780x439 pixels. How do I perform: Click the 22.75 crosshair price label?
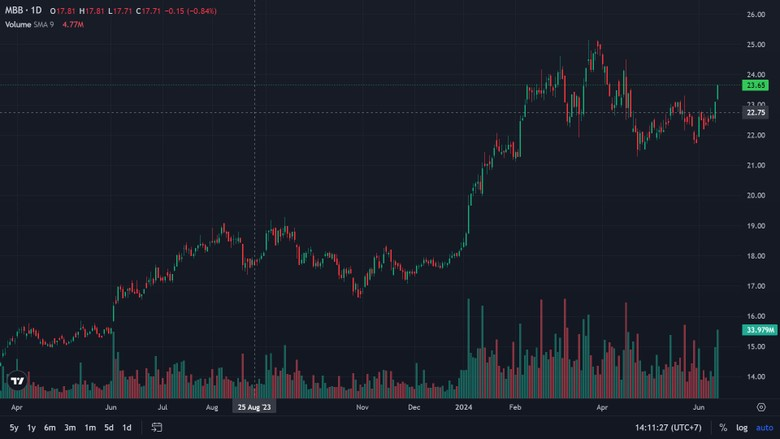point(756,113)
